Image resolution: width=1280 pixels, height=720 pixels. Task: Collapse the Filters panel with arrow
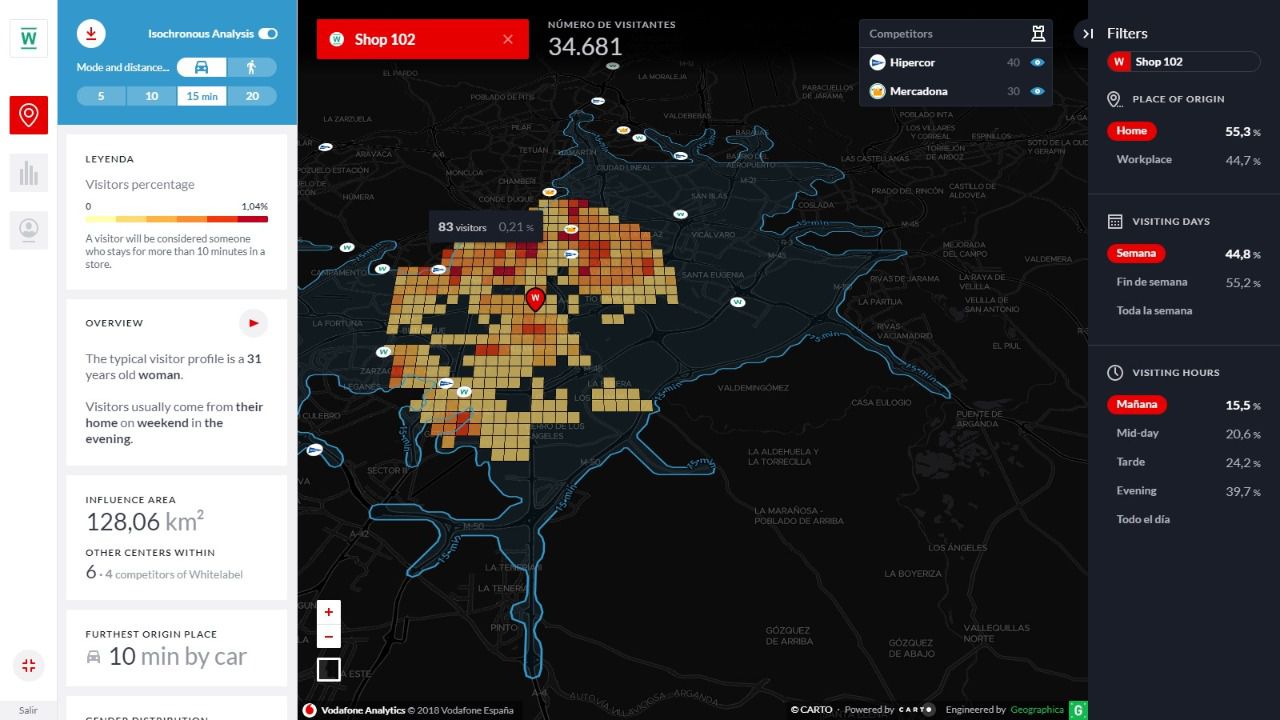click(x=1087, y=34)
